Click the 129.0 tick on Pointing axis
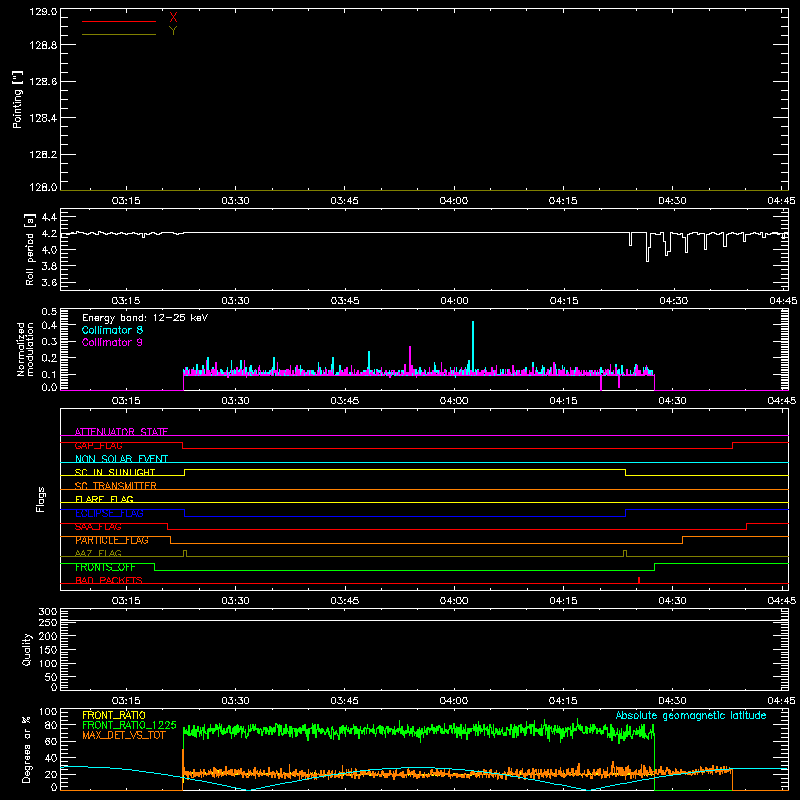Image resolution: width=800 pixels, height=800 pixels. [43, 12]
